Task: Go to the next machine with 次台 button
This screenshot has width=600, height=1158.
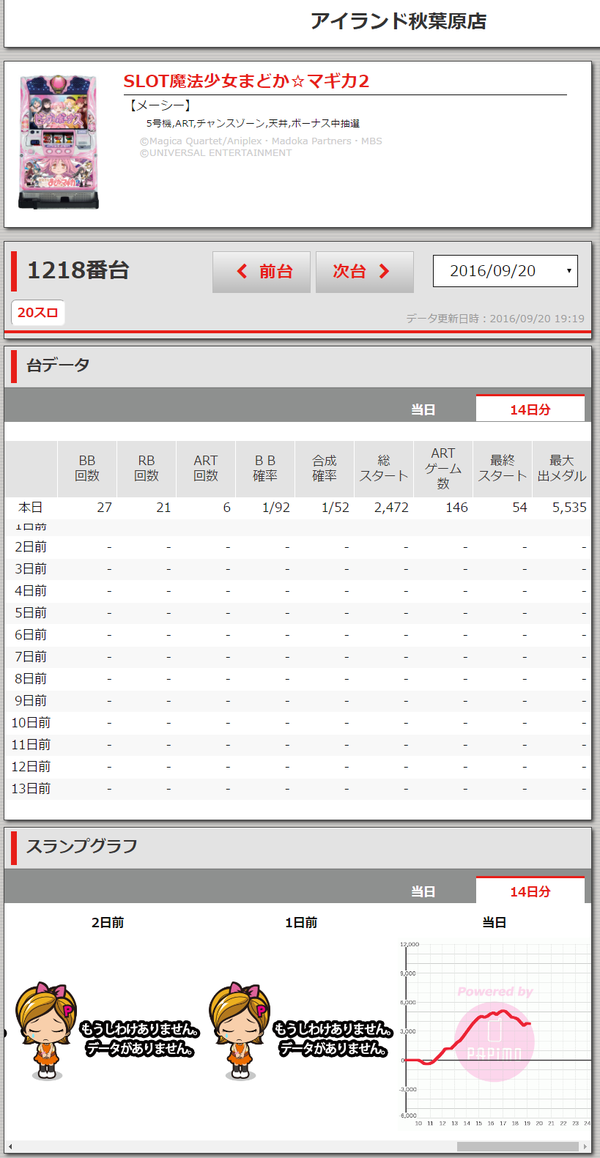Action: (364, 272)
